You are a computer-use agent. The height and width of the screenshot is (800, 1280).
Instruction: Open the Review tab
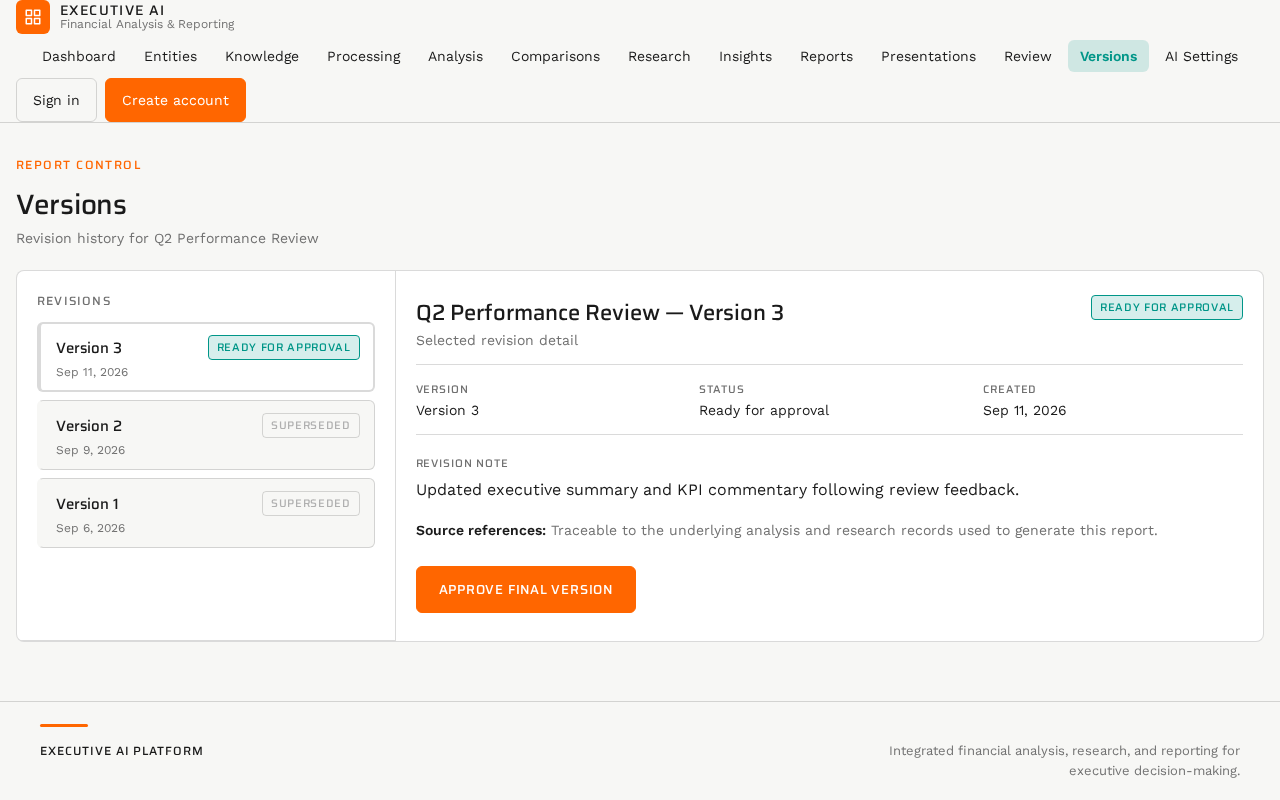pyautogui.click(x=1028, y=56)
